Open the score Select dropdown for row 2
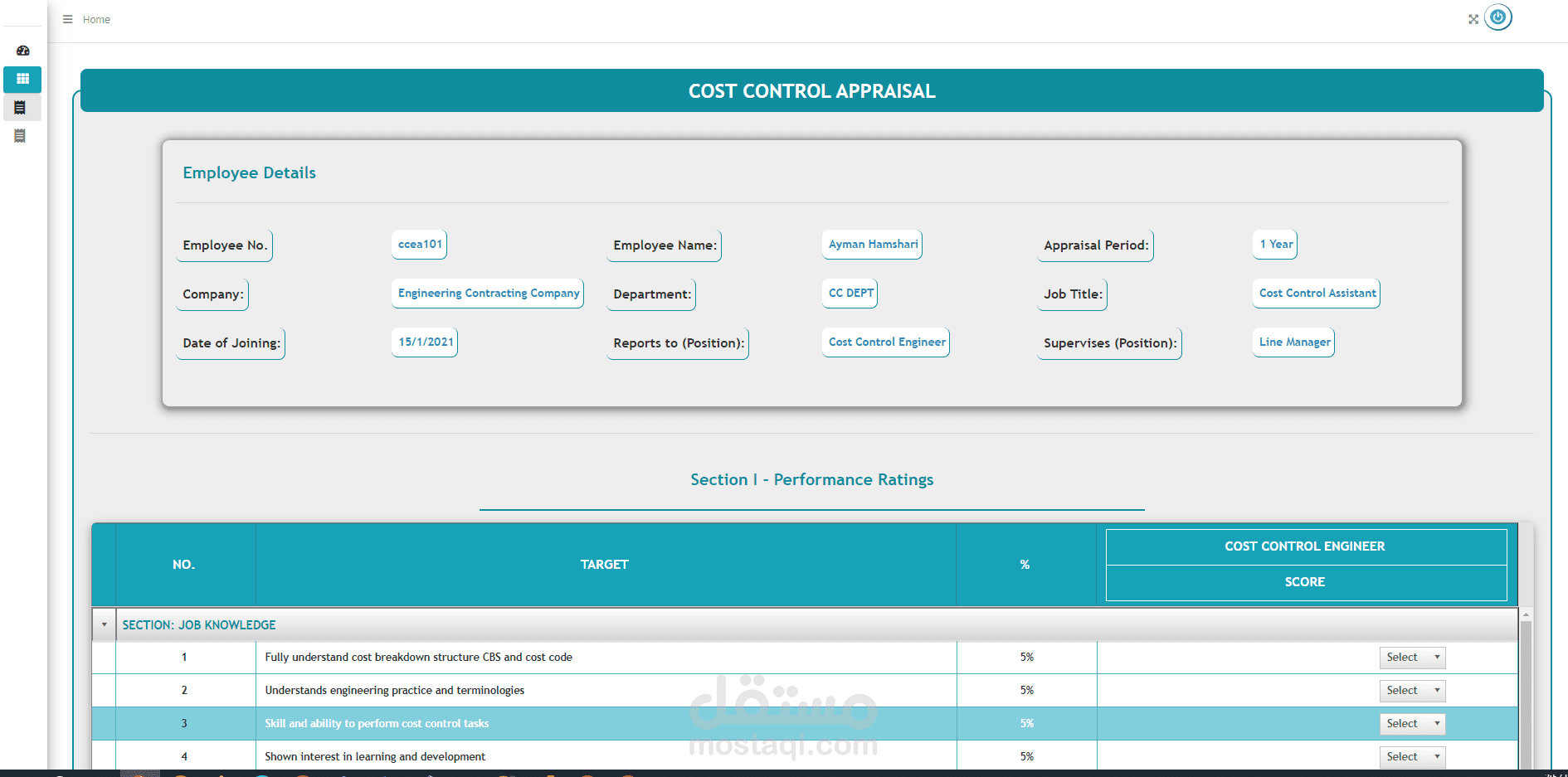The image size is (1568, 777). tap(1412, 691)
